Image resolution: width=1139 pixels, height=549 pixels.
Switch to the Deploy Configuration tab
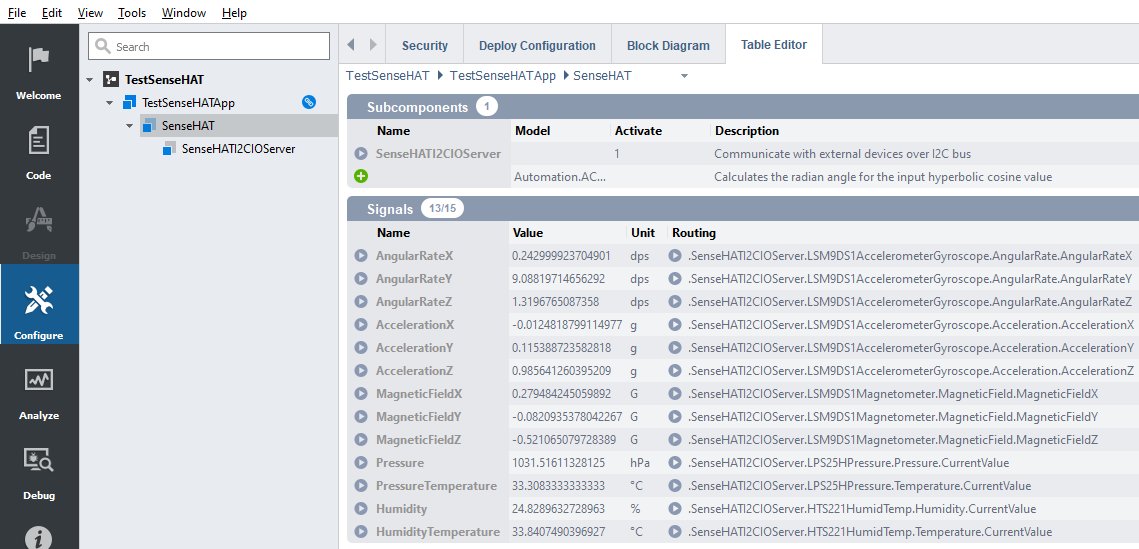[x=538, y=45]
